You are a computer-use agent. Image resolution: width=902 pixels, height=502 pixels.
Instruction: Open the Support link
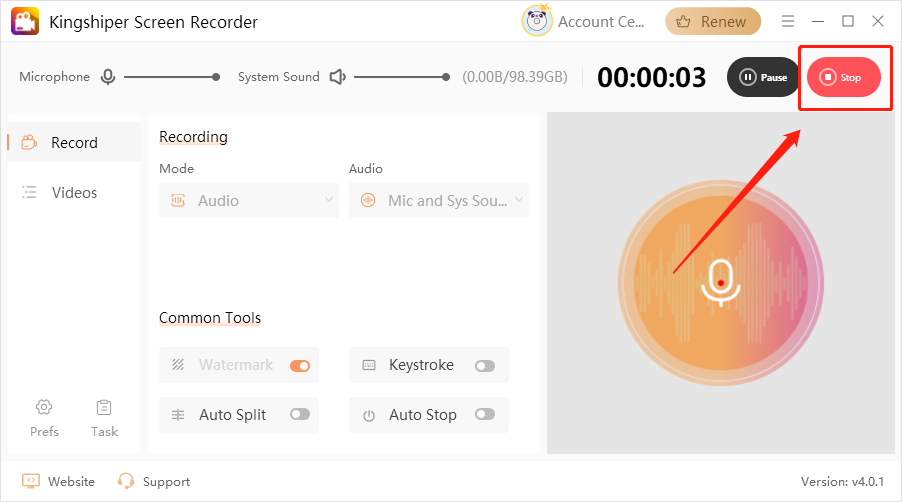point(166,482)
